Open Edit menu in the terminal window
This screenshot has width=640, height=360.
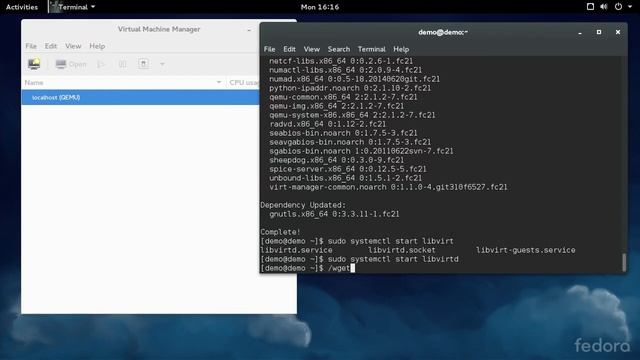(289, 49)
